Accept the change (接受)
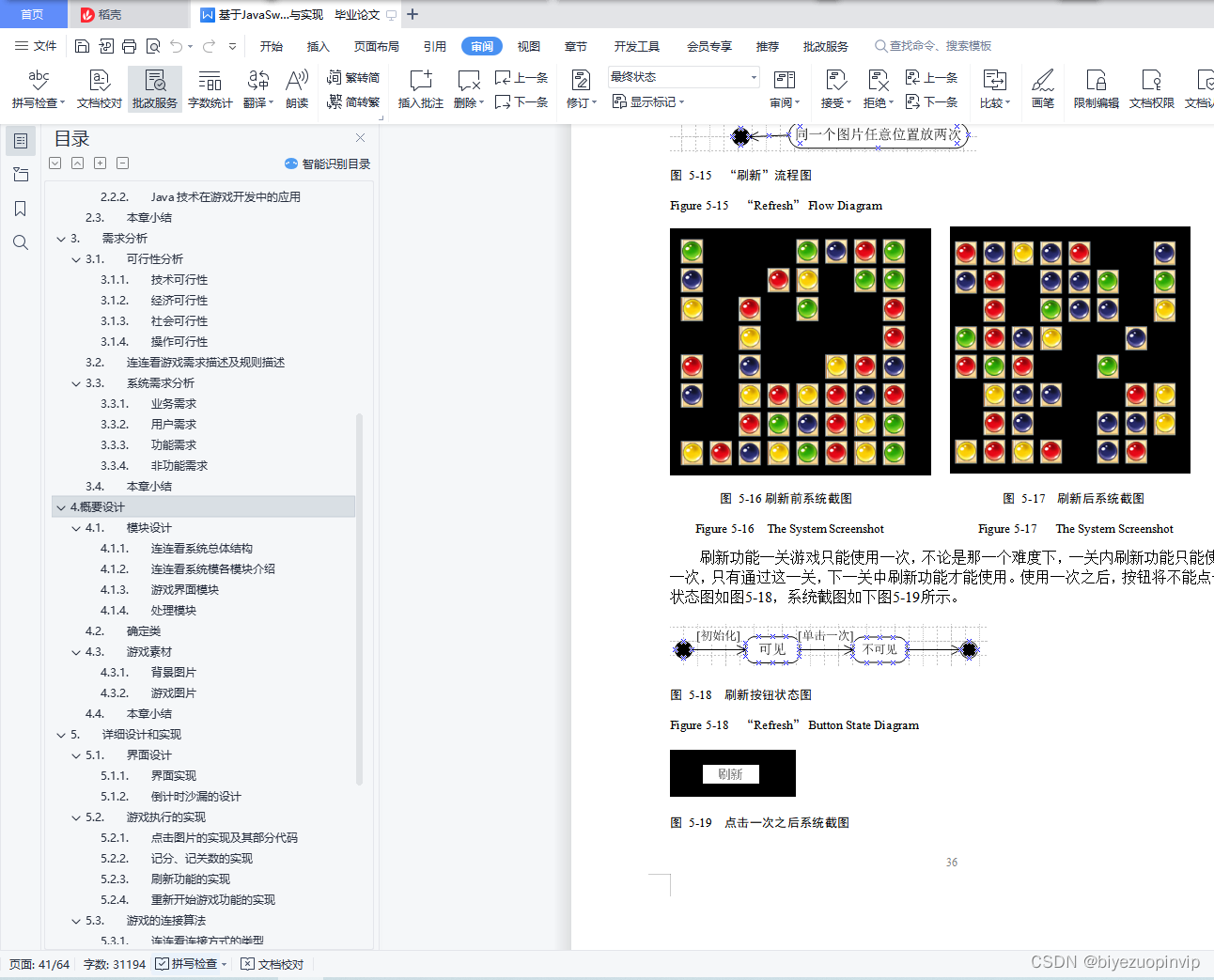 pos(835,89)
